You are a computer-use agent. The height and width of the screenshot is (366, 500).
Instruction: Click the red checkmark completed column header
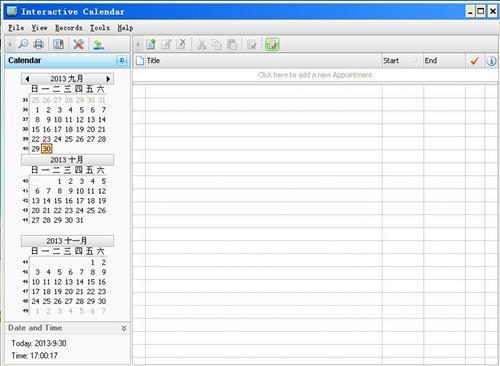coord(474,61)
